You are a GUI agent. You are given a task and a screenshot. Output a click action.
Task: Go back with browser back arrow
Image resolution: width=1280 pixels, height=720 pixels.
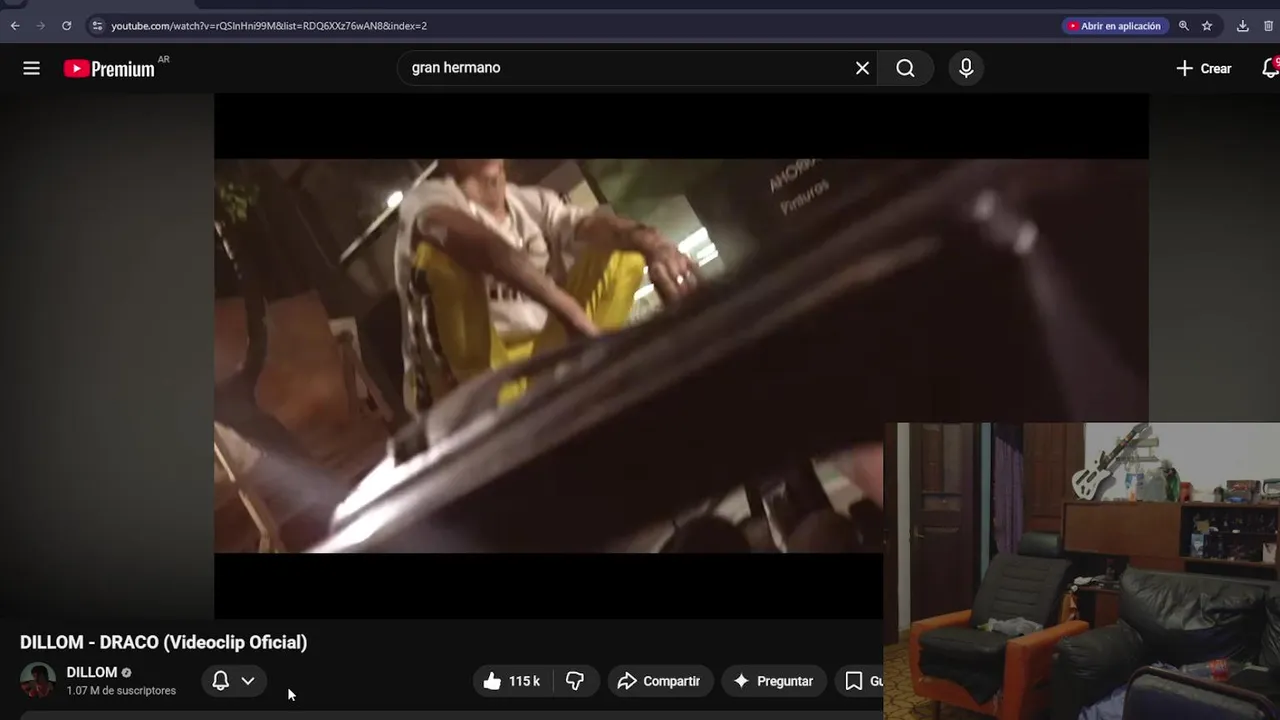click(15, 26)
